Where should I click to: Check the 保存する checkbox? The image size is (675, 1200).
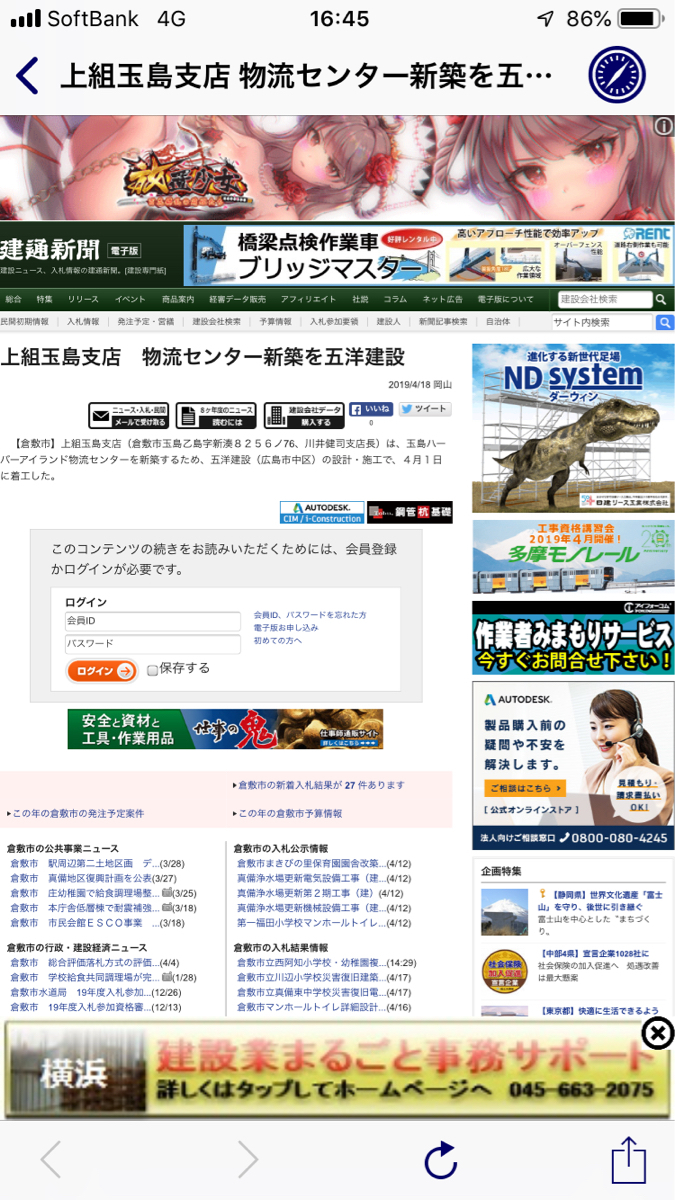153,670
